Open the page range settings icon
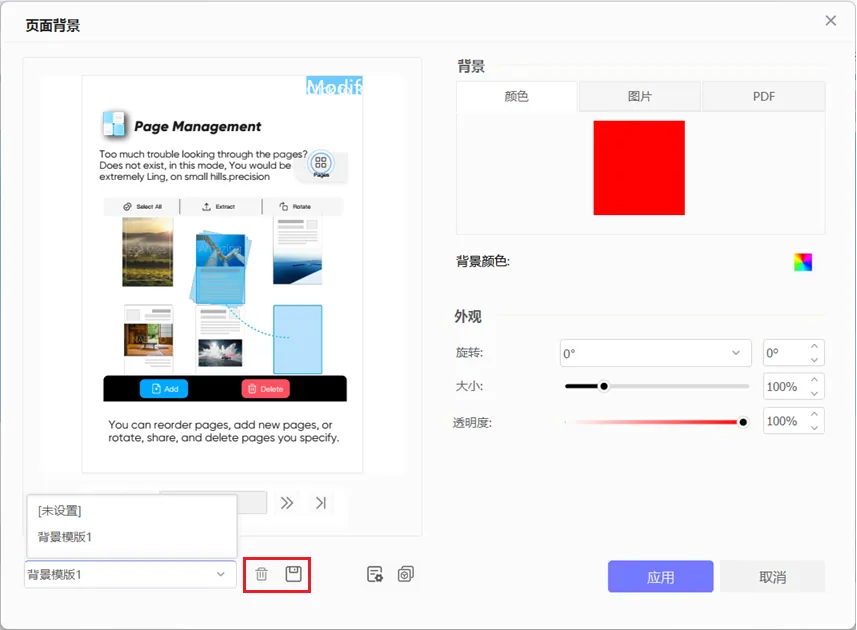This screenshot has width=857, height=630. point(375,574)
